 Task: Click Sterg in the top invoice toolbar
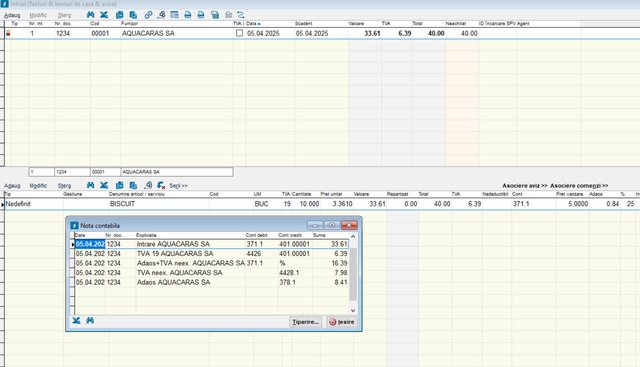point(64,15)
